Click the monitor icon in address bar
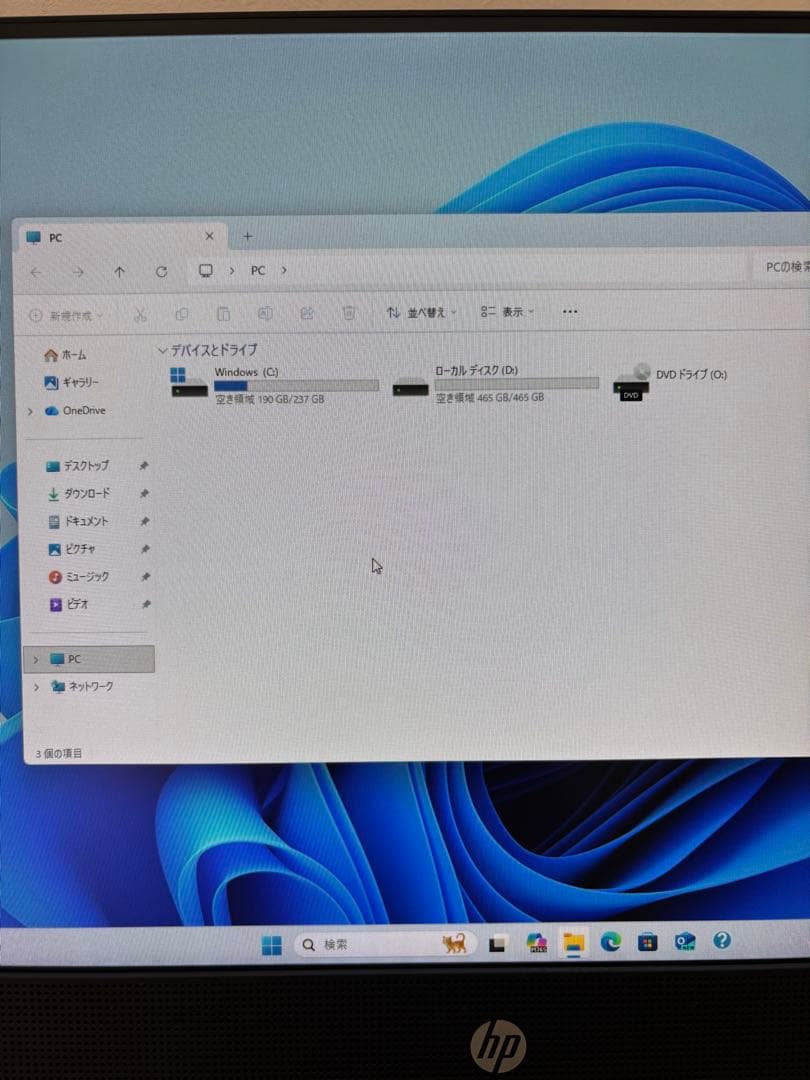The image size is (810, 1080). [205, 271]
